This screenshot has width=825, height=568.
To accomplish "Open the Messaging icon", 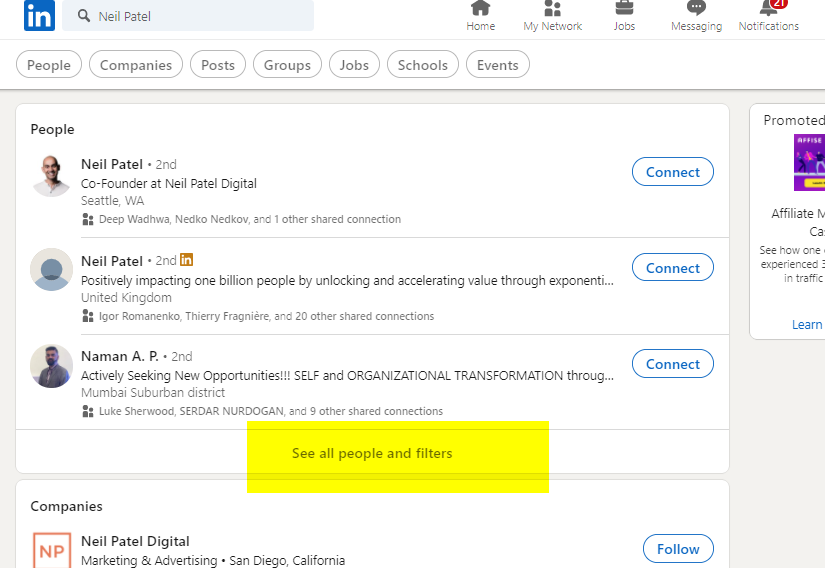I will (x=696, y=8).
